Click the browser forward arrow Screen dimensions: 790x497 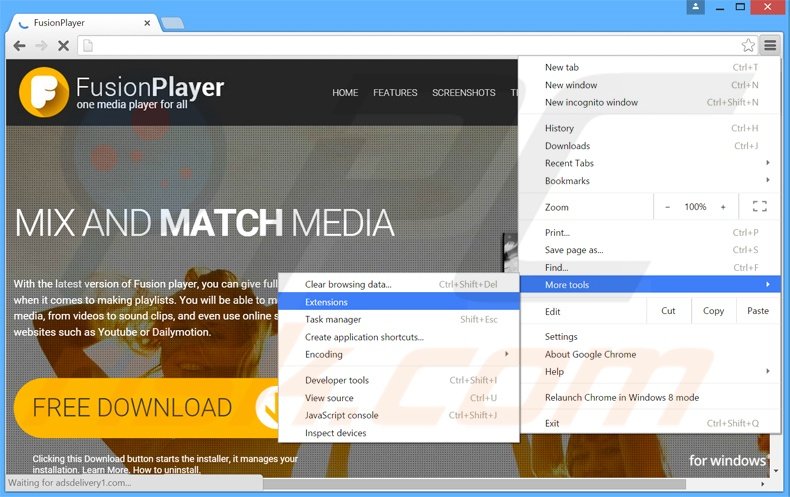[41, 46]
